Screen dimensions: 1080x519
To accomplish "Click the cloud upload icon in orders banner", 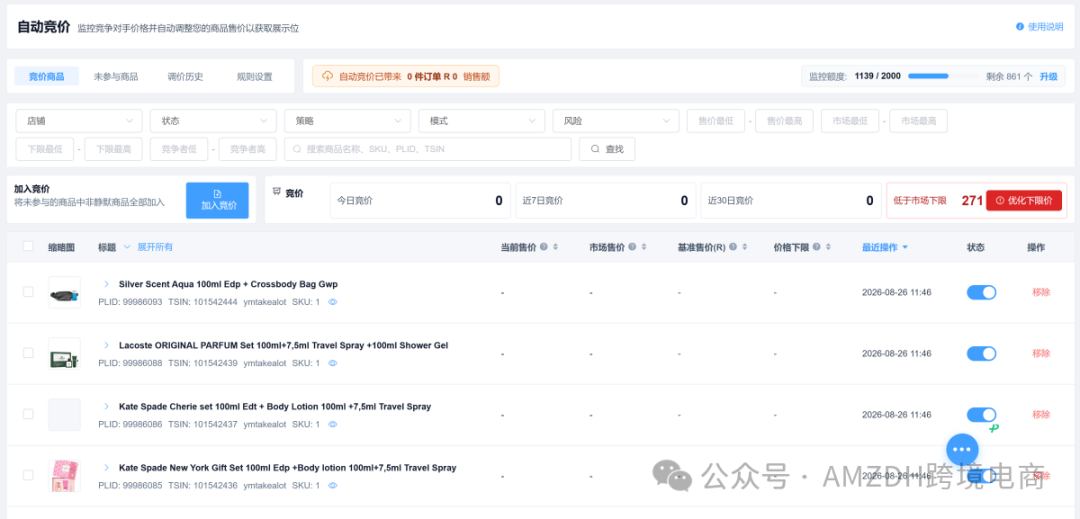I will (327, 76).
